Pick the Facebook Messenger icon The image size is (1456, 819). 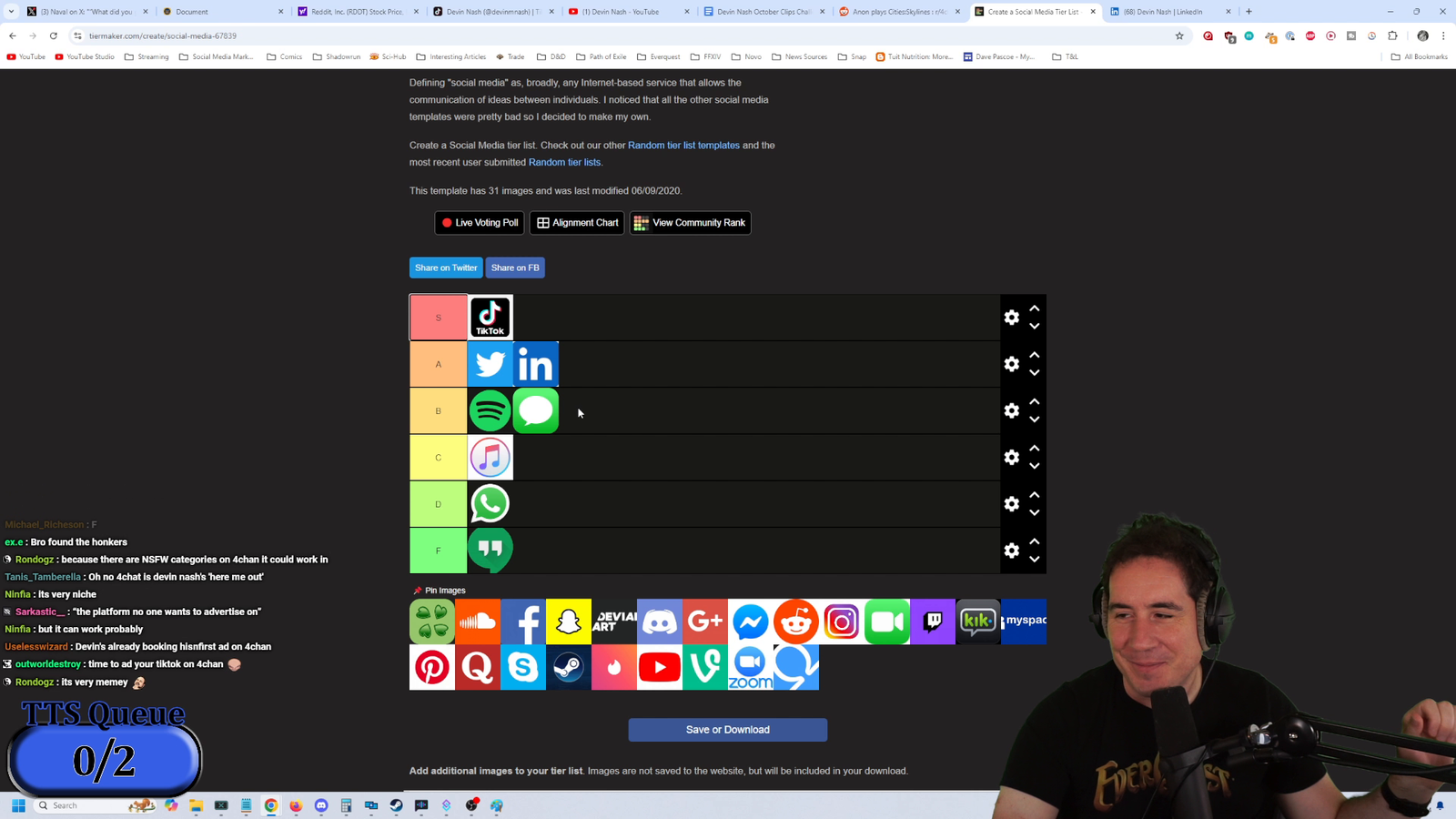751,622
